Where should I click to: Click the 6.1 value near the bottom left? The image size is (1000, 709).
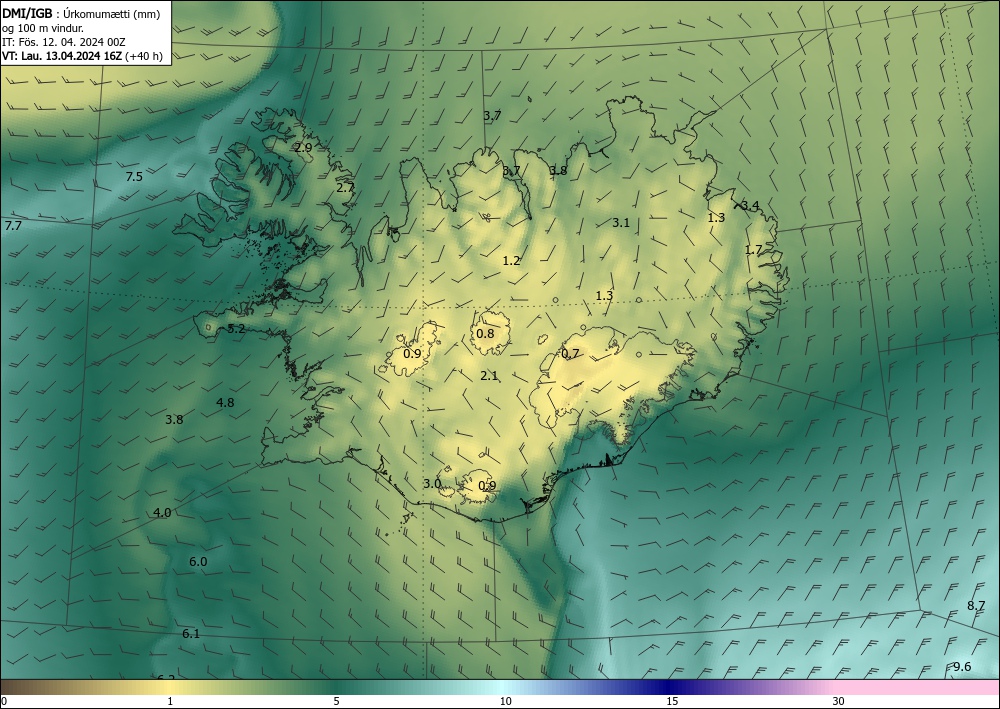[191, 634]
